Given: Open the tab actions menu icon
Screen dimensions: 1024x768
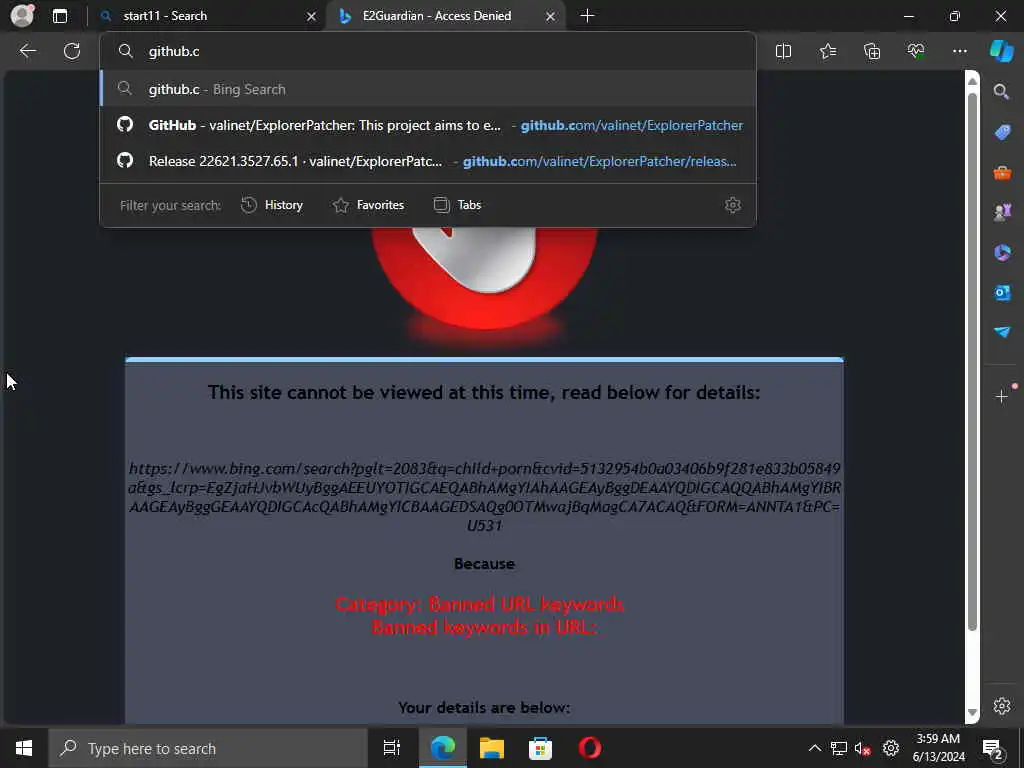Looking at the screenshot, I should click(60, 16).
